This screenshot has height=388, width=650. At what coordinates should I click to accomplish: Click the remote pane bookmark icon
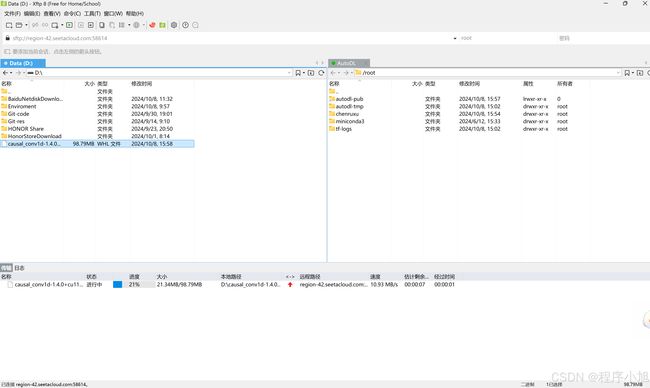[627, 73]
